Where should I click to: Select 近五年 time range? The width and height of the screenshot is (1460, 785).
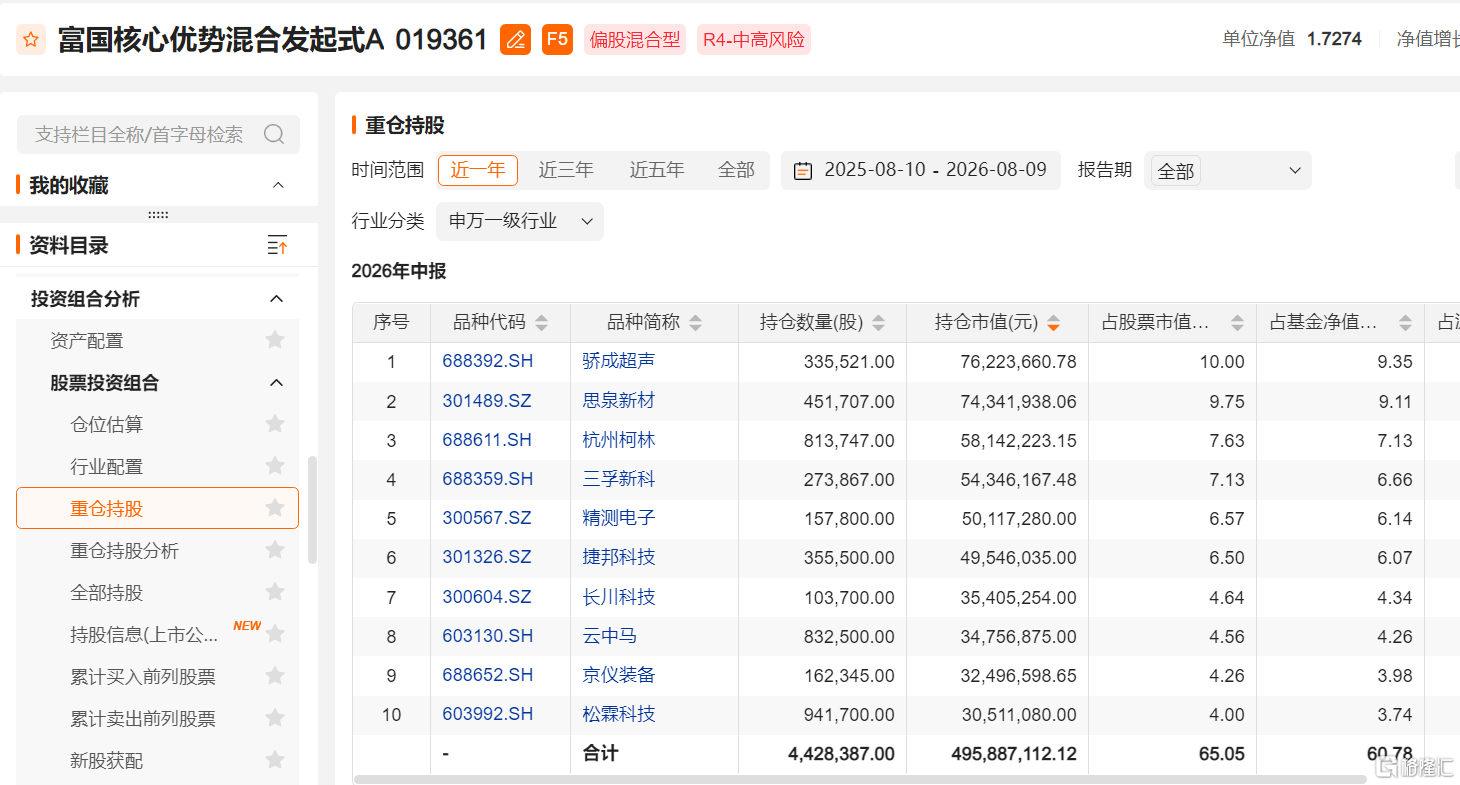tap(657, 170)
